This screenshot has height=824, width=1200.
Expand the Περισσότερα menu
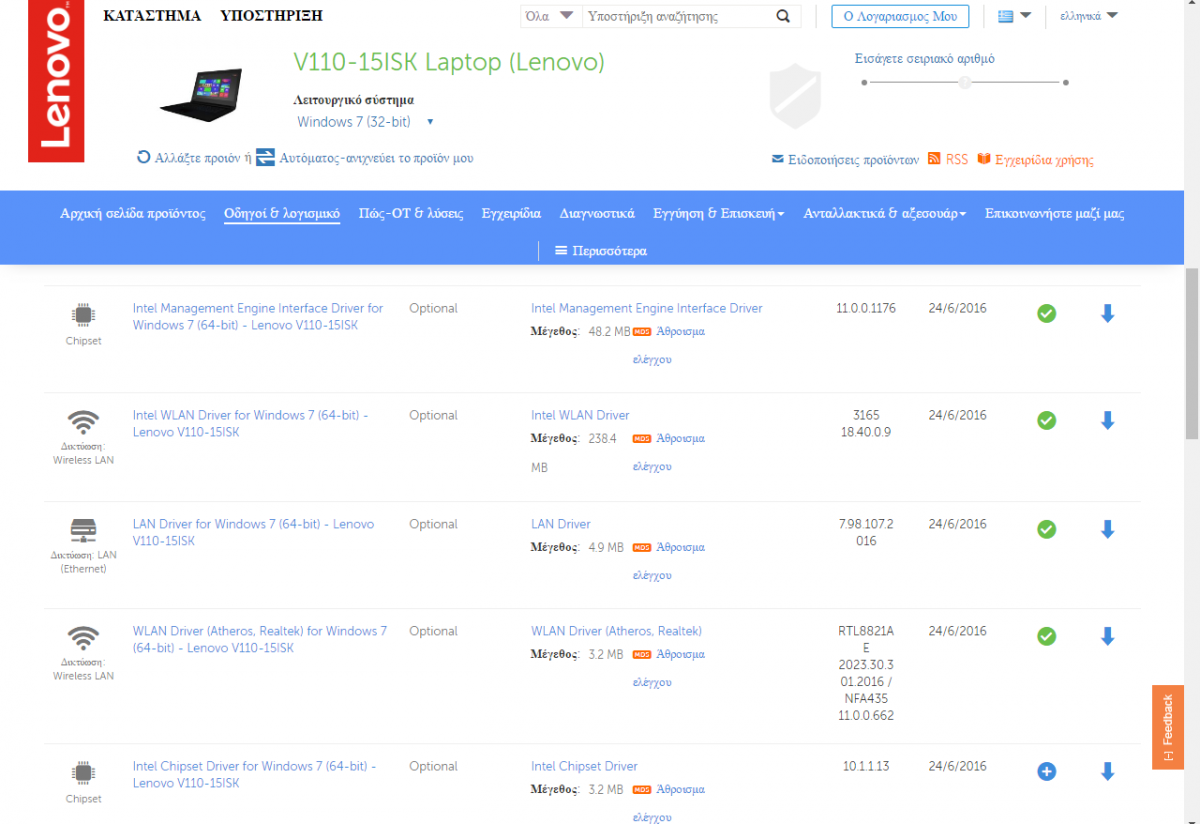point(601,251)
